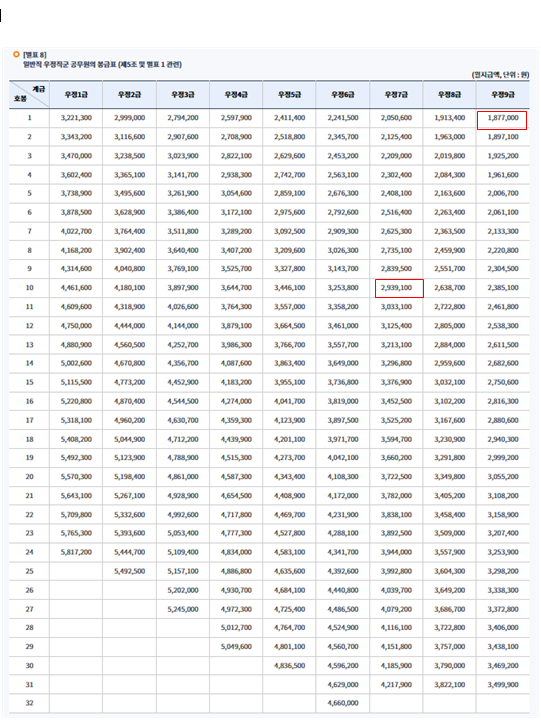The height and width of the screenshot is (728, 541).
Task: Click the [별표 8] label above the title
Action: (x=35, y=55)
